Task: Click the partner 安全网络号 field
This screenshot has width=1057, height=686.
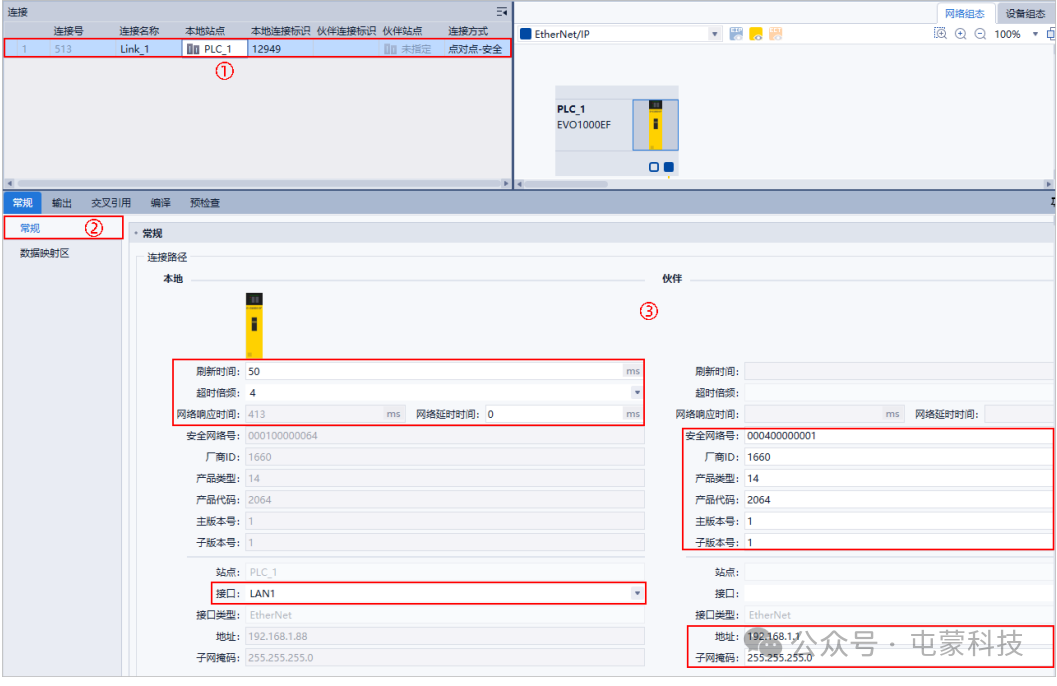Action: point(899,435)
